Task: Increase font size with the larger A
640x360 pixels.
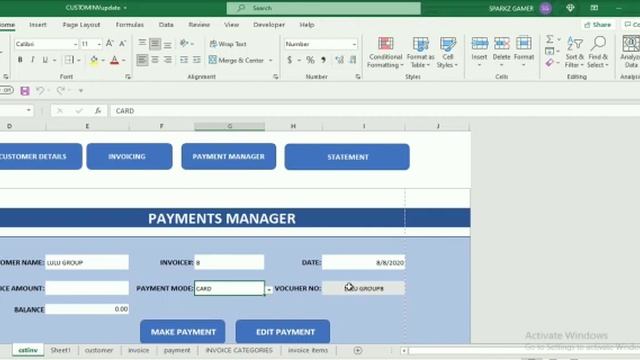Action: click(109, 44)
